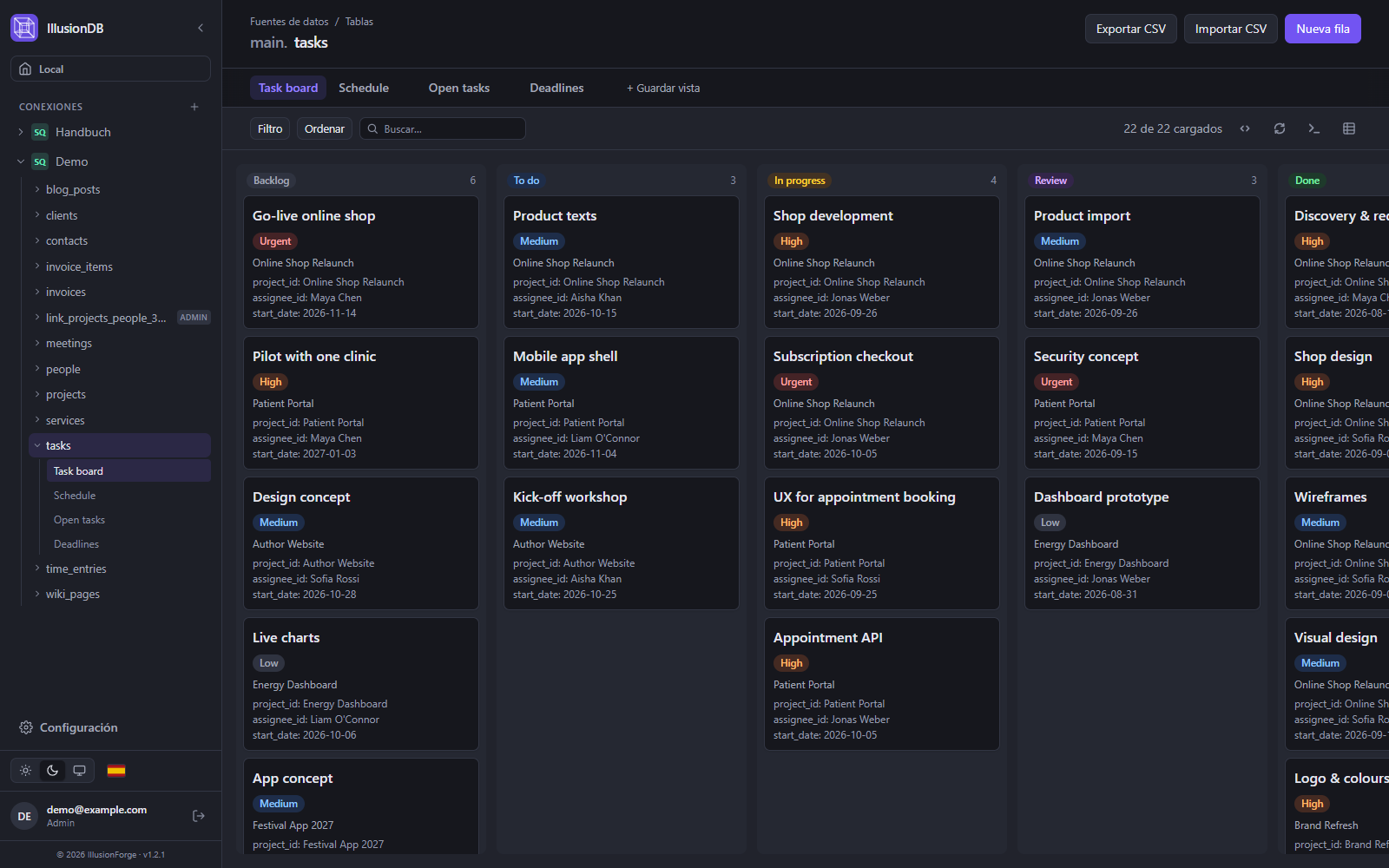
Task: Collapse the Demo connection
Action: coord(21,161)
